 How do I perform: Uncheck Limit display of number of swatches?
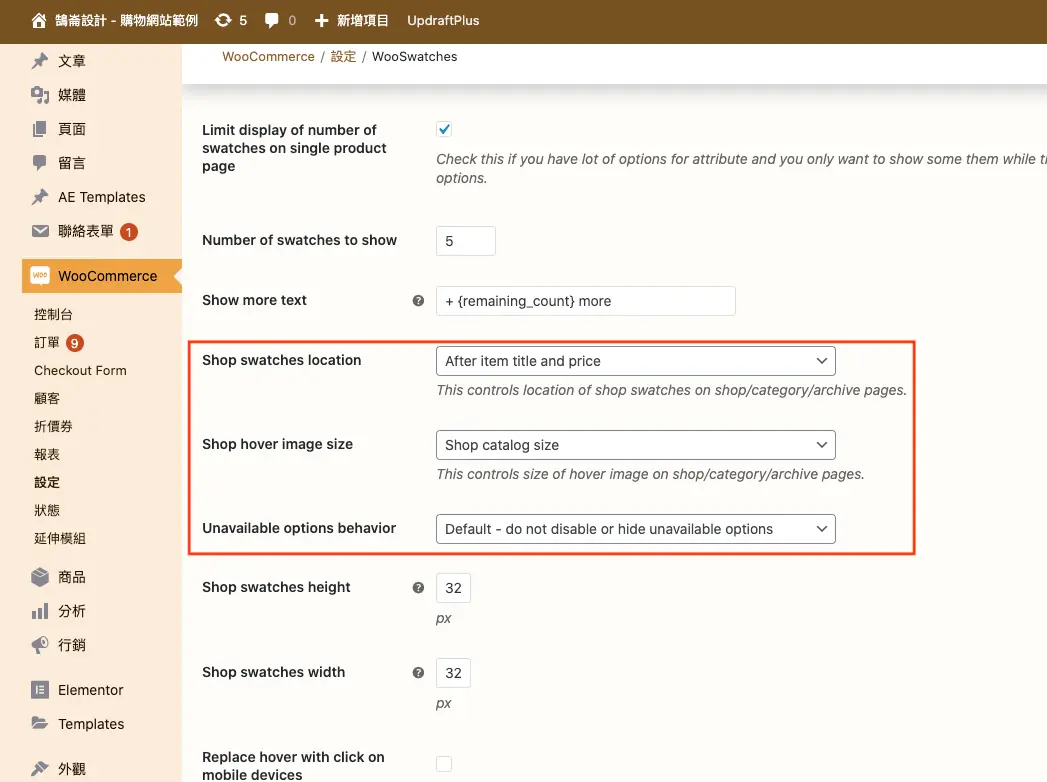pyautogui.click(x=444, y=129)
